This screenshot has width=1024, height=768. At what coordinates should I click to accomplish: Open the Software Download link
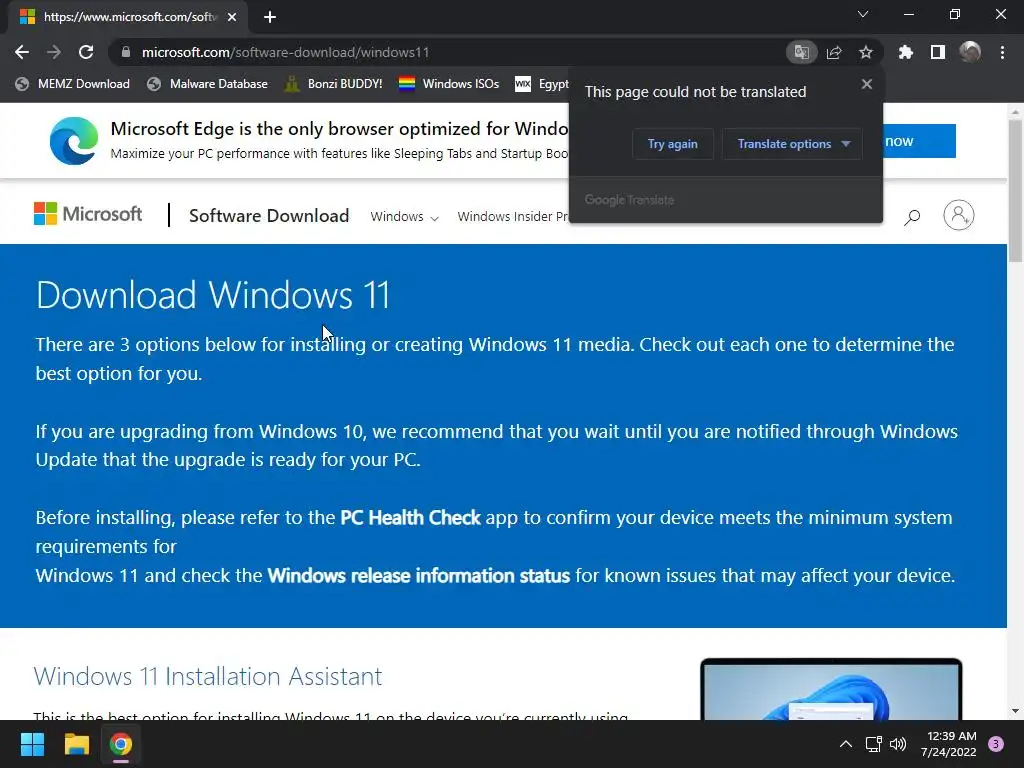coord(269,216)
